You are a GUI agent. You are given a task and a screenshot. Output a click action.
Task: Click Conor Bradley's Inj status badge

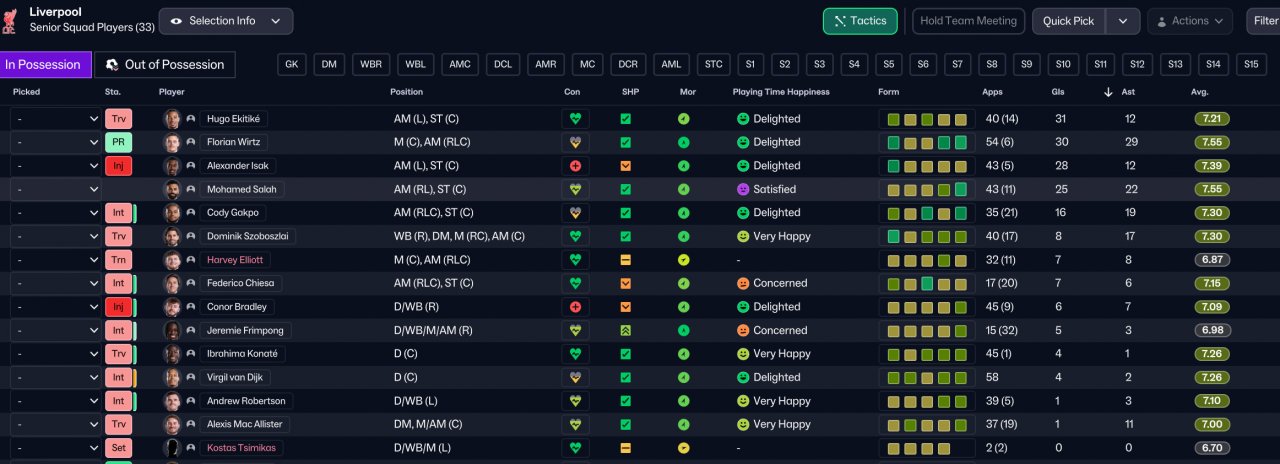point(118,307)
